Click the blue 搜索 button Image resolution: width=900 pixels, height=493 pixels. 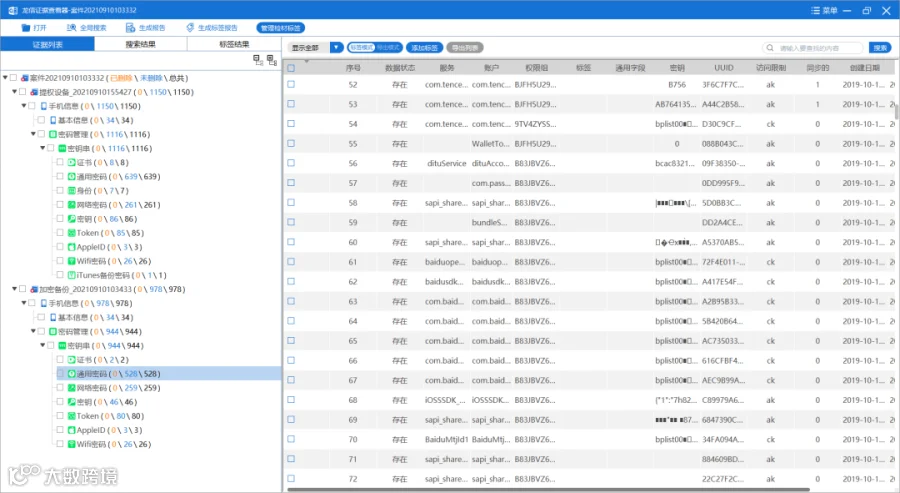click(x=880, y=48)
